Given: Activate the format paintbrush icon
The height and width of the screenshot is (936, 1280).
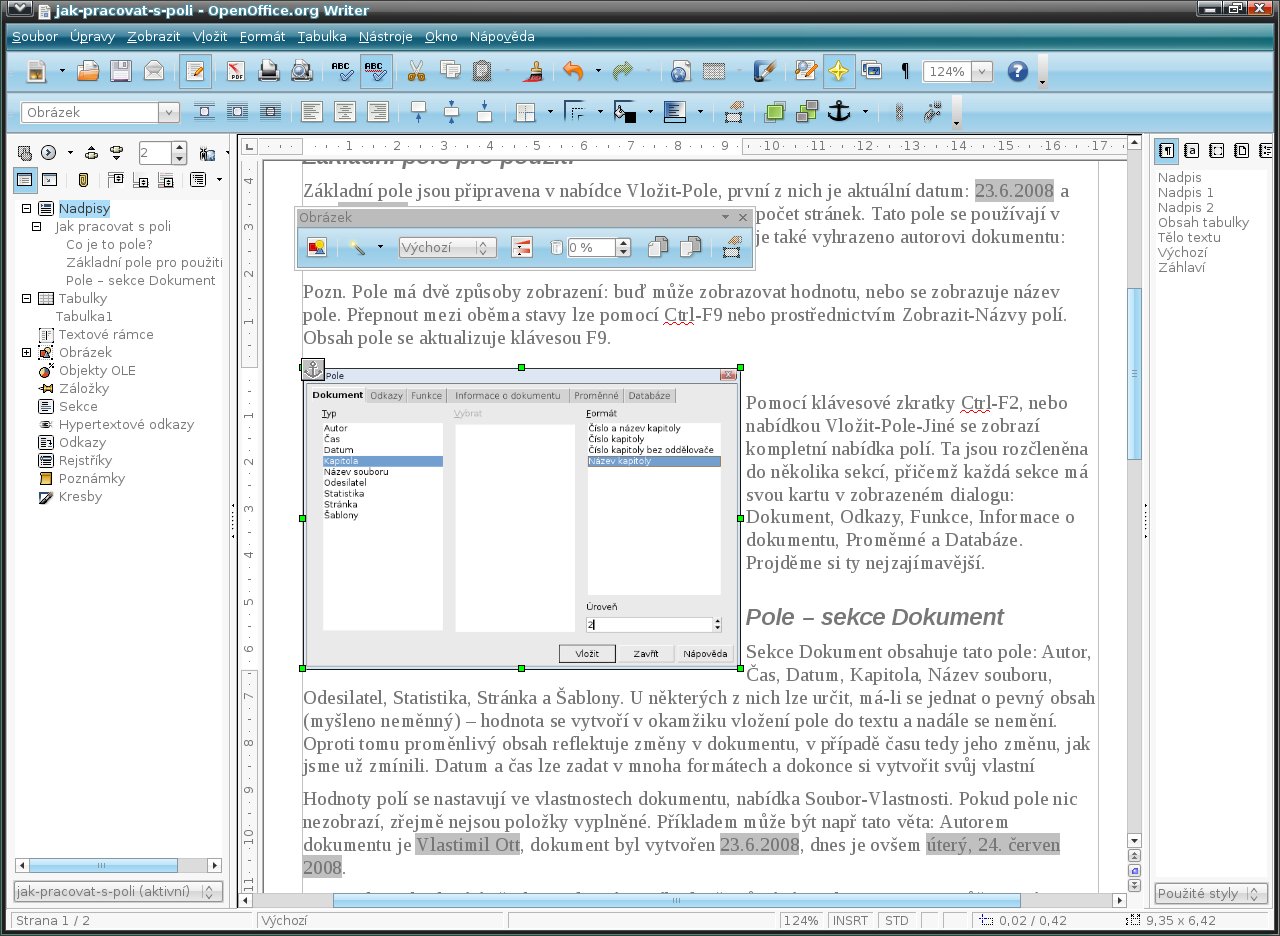Looking at the screenshot, I should 534,71.
